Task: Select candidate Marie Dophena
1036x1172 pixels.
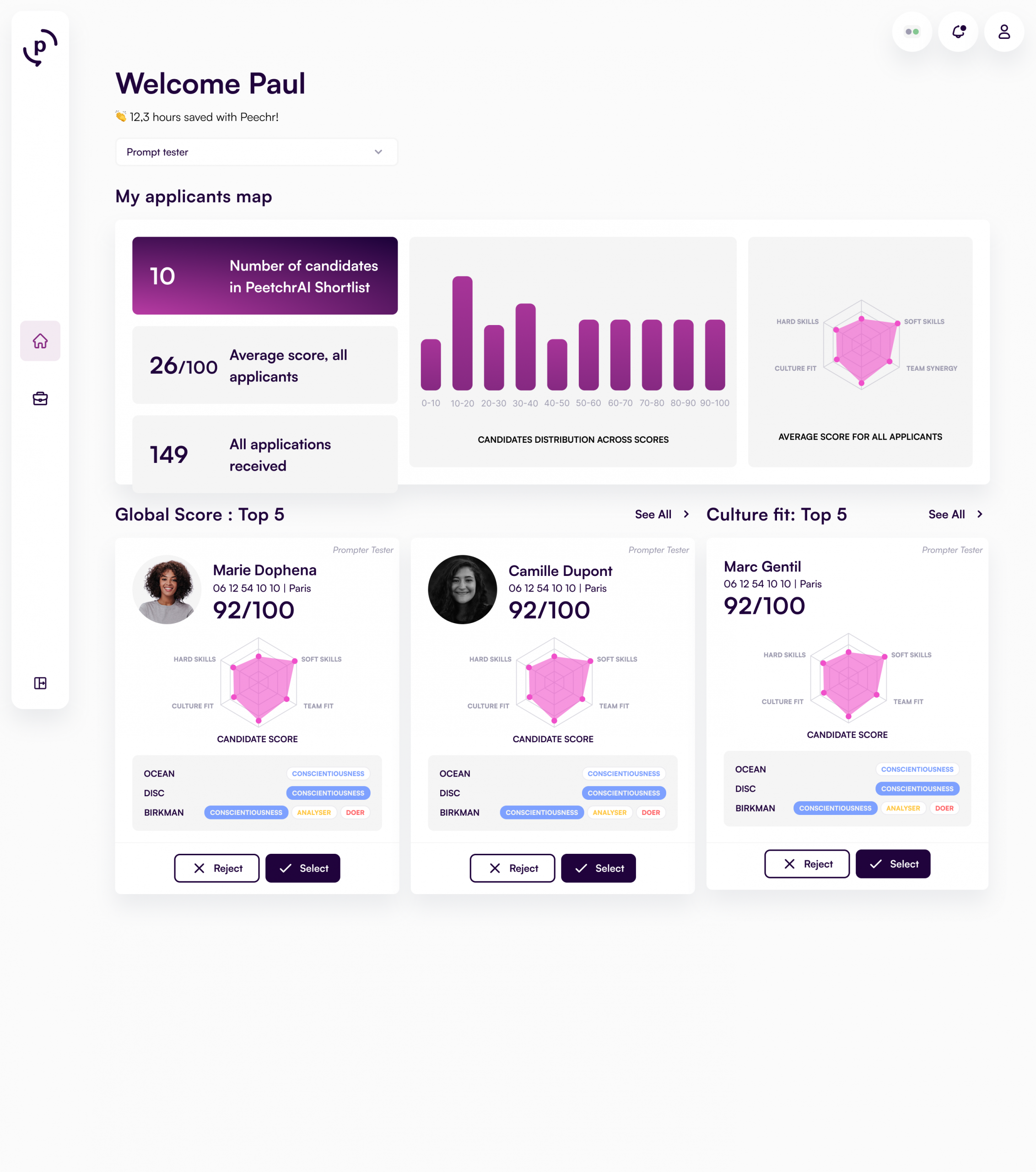Action: [302, 868]
